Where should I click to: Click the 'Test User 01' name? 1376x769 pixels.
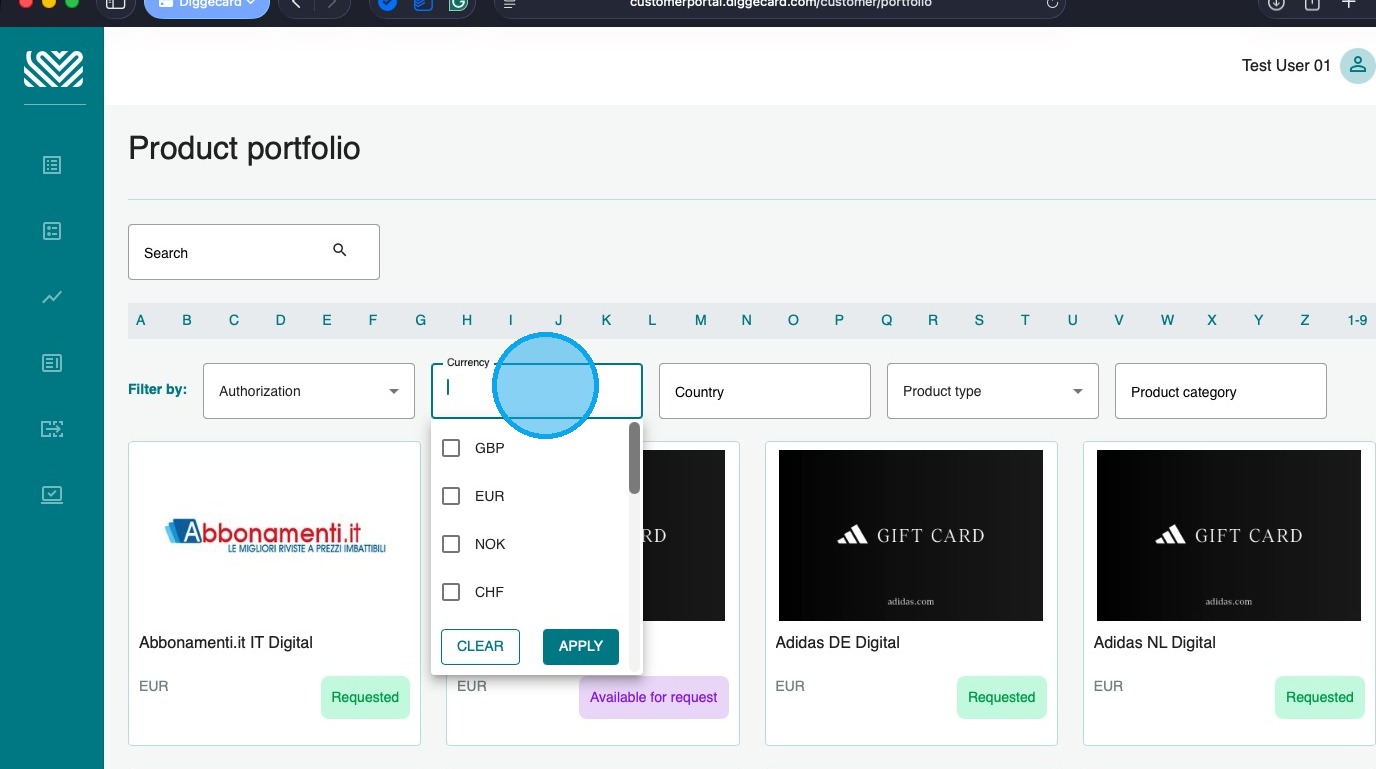tap(1286, 66)
